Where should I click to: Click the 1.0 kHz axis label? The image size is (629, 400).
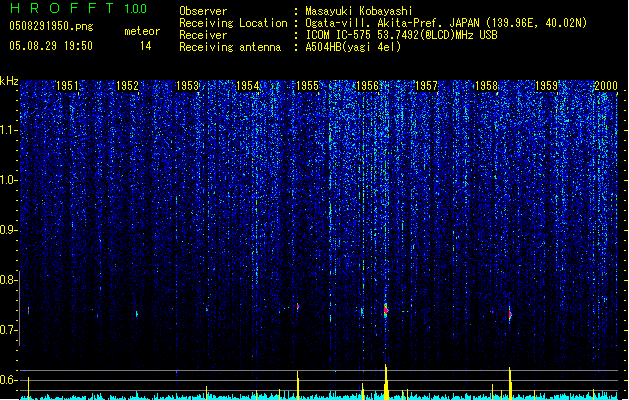pos(8,180)
